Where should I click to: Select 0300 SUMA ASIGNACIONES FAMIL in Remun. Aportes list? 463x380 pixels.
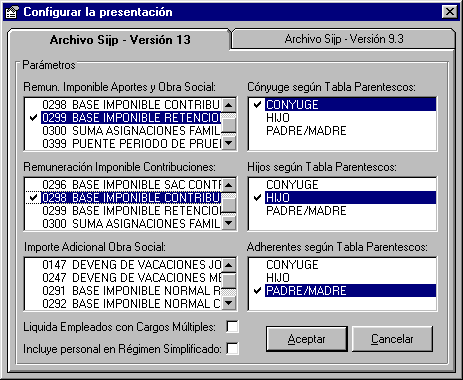123,131
